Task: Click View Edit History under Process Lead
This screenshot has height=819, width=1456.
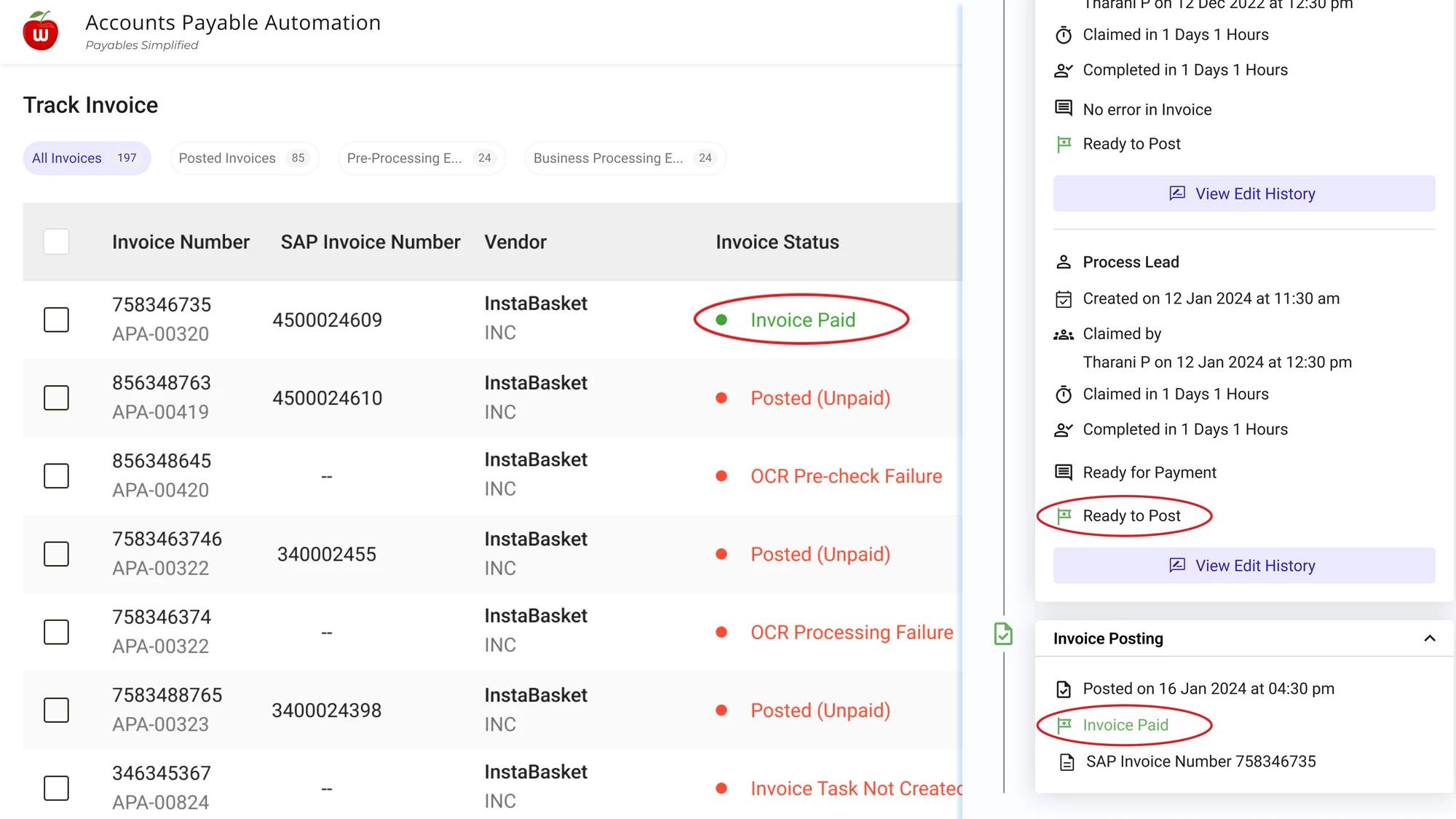Action: tap(1243, 566)
